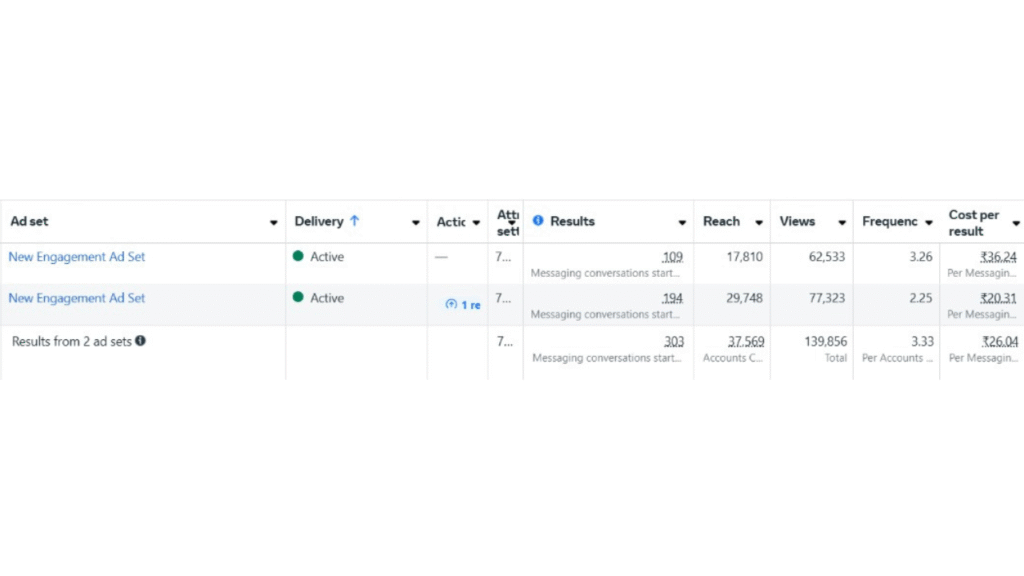Viewport: 1024px width, 576px height.
Task: Click the recommendation icon in second row
Action: [451, 304]
